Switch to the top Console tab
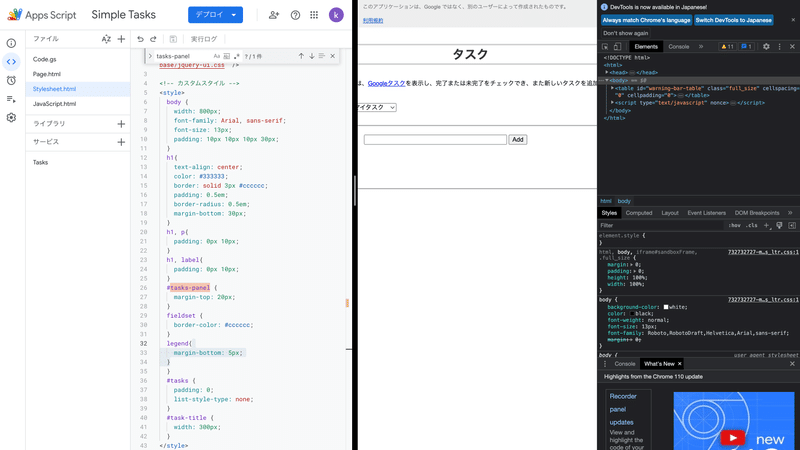 pyautogui.click(x=679, y=46)
